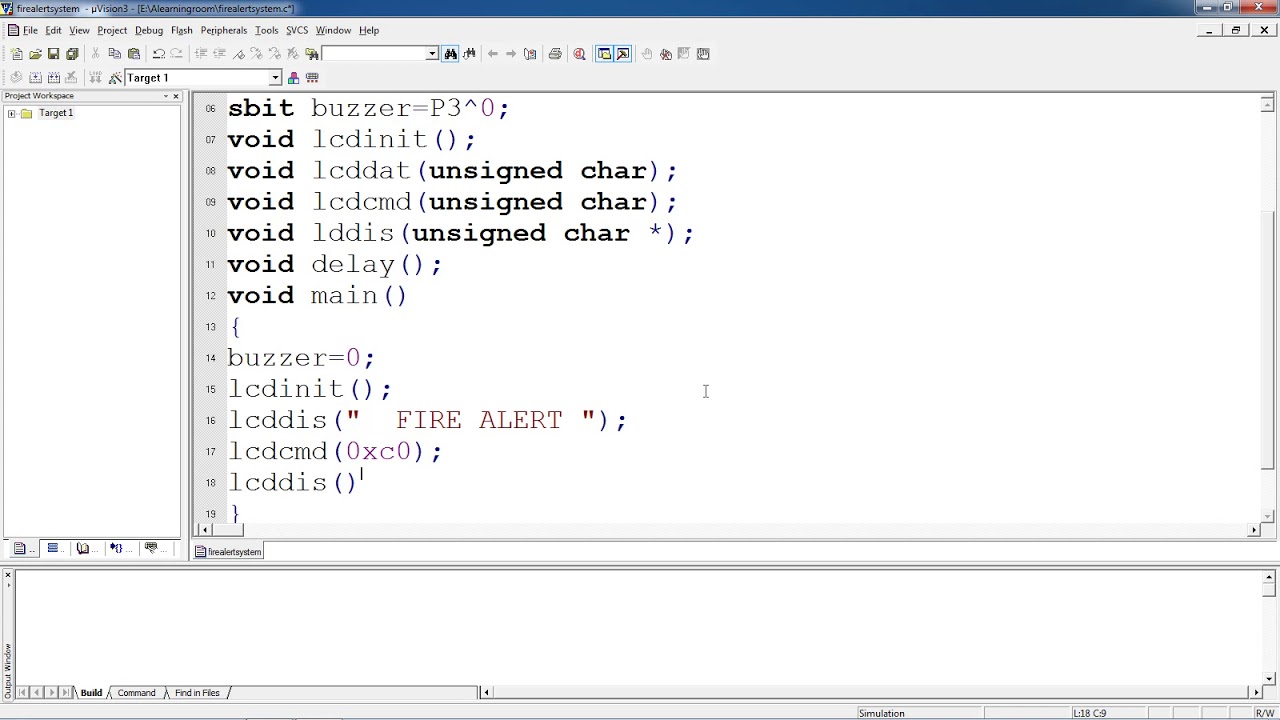The height and width of the screenshot is (720, 1280).
Task: Open the File menu
Action: 30,30
